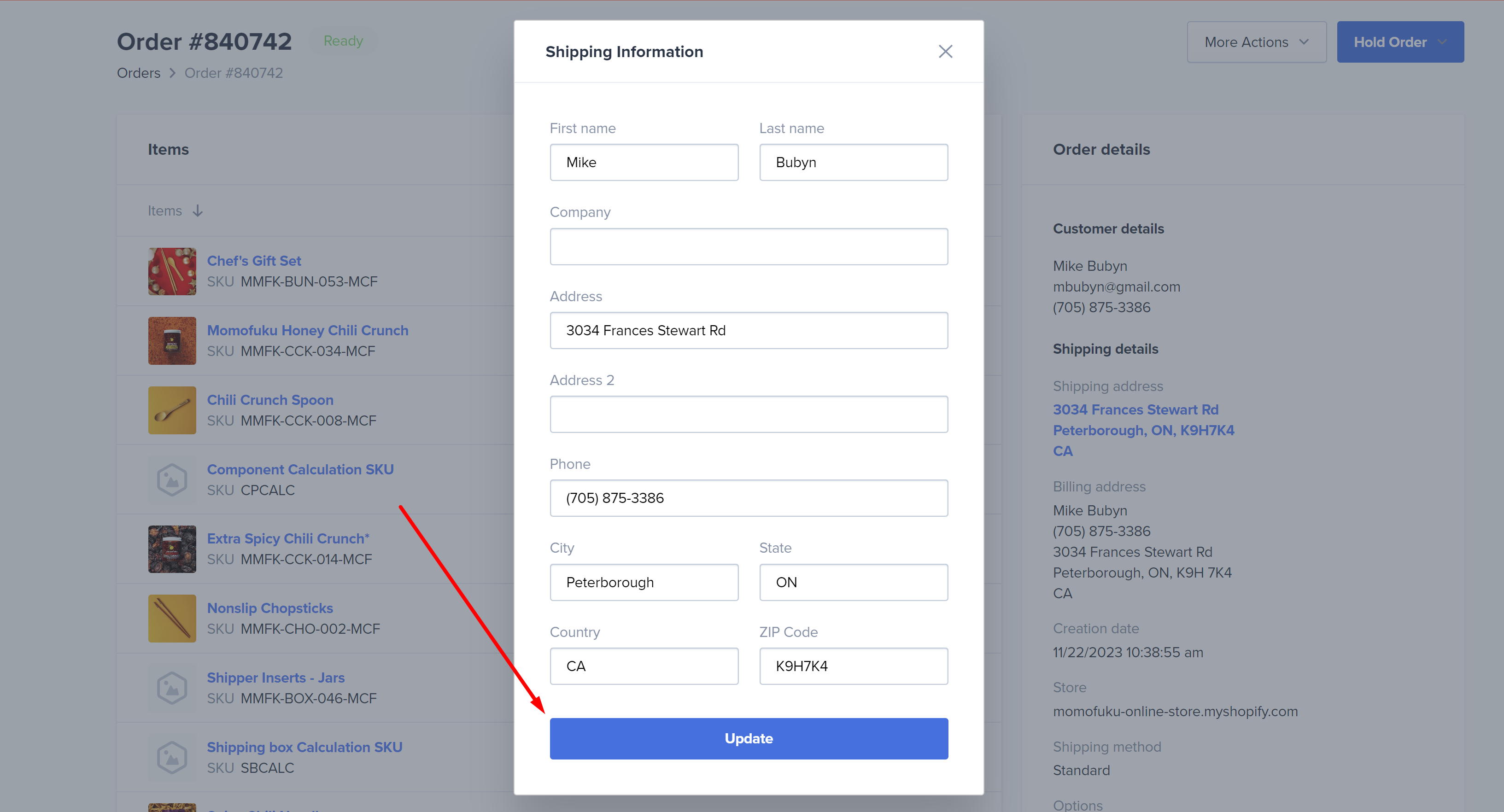Viewport: 1504px width, 812px height.
Task: Click the Shipping box Calculation SKU placeholder icon
Action: pyautogui.click(x=172, y=758)
